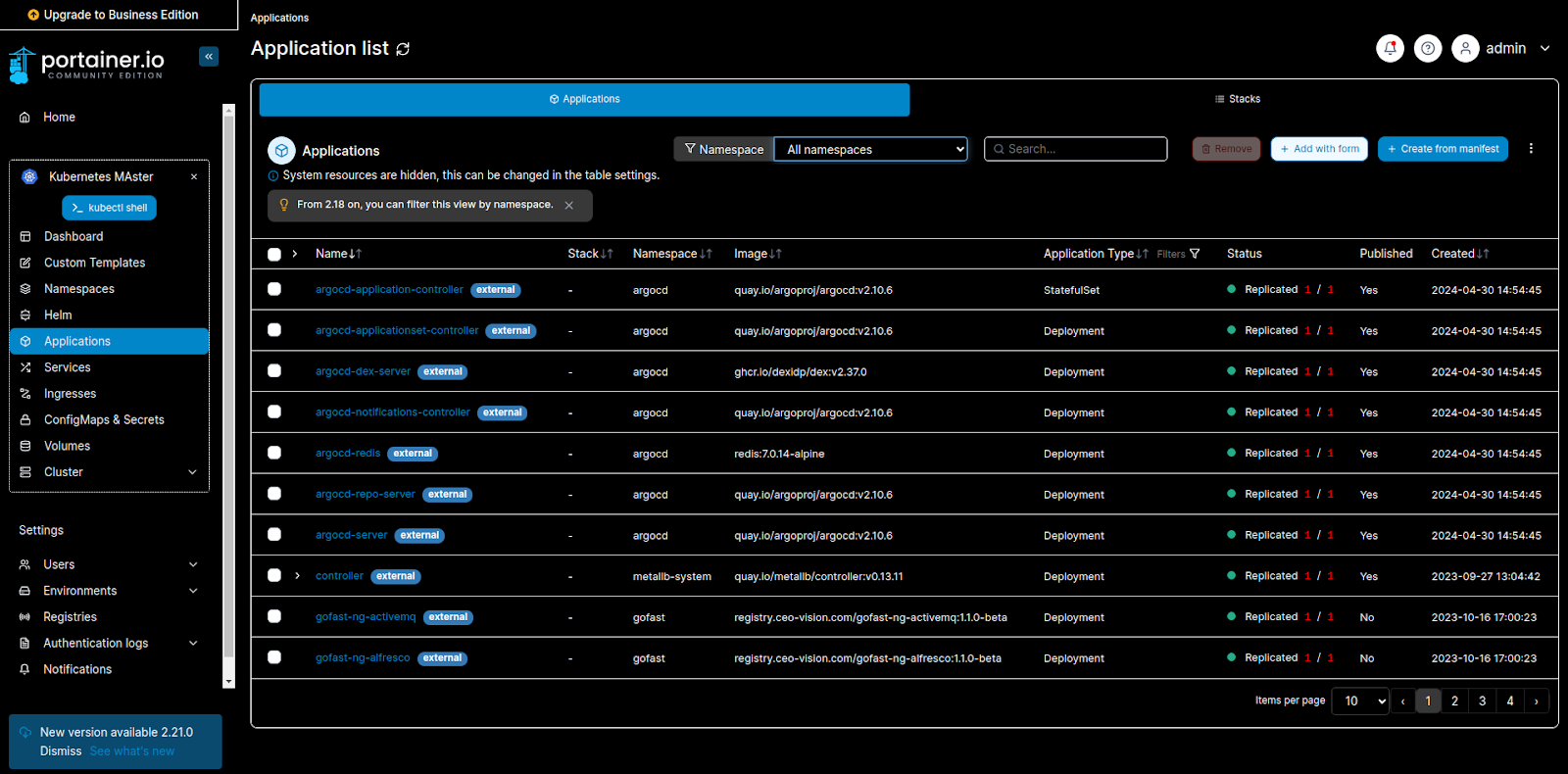Refresh the application list via the reload icon

click(403, 49)
